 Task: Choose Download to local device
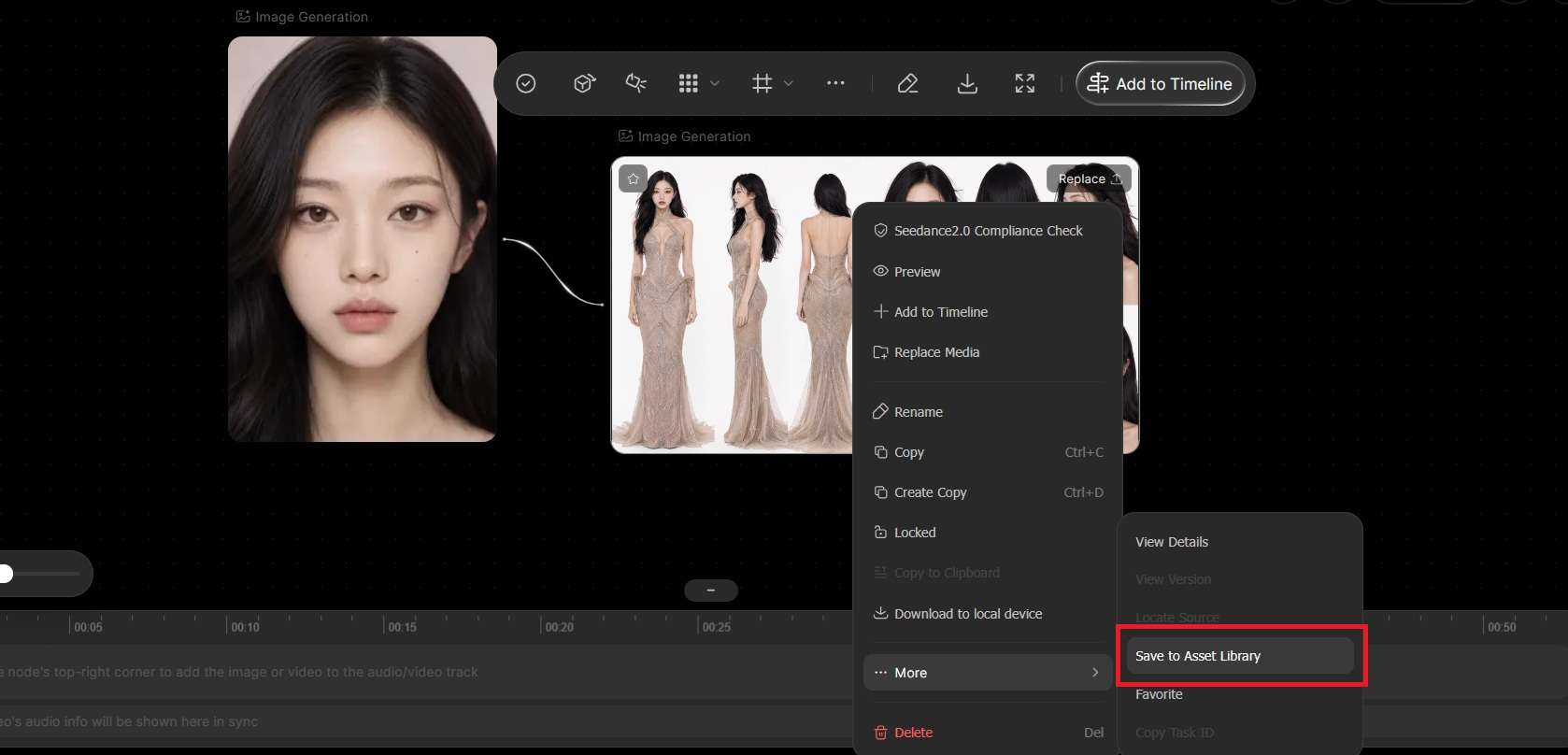988,614
